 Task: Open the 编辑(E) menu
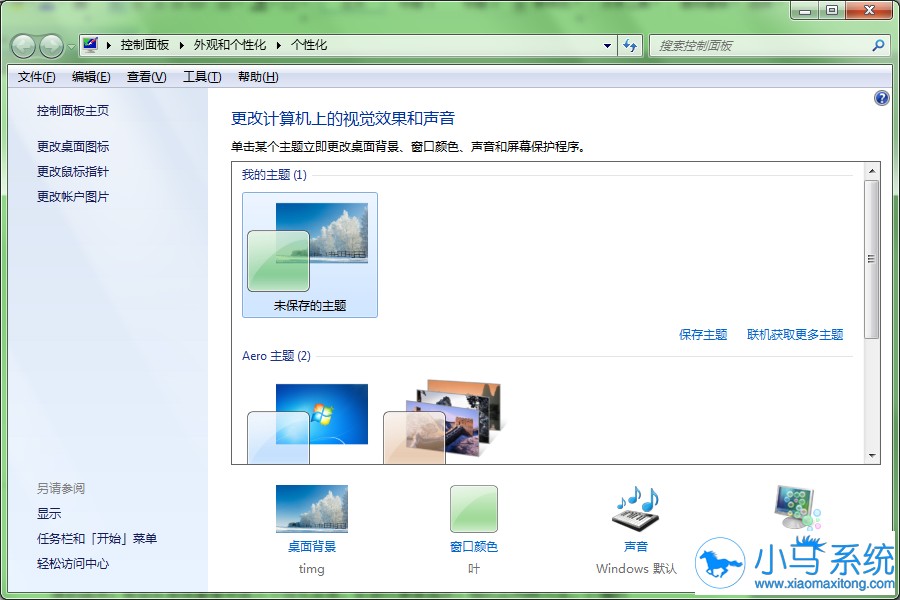[91, 77]
